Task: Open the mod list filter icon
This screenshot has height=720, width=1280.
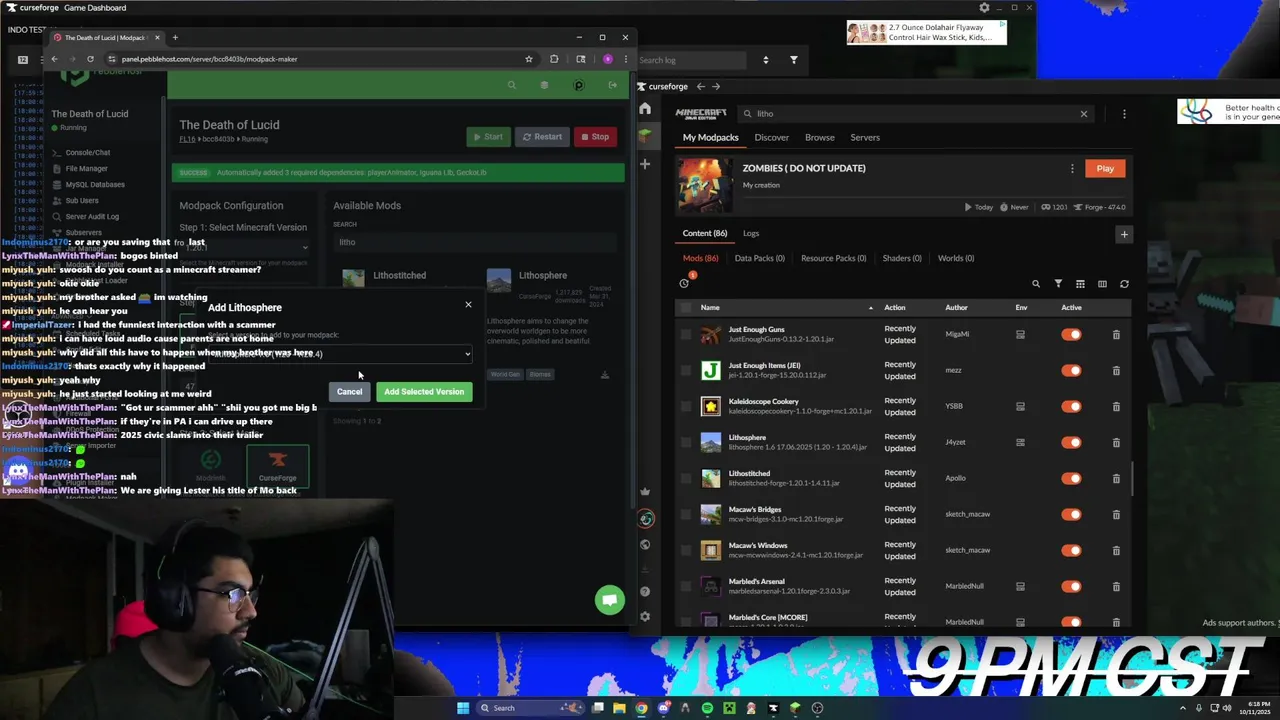Action: [x=1058, y=284]
